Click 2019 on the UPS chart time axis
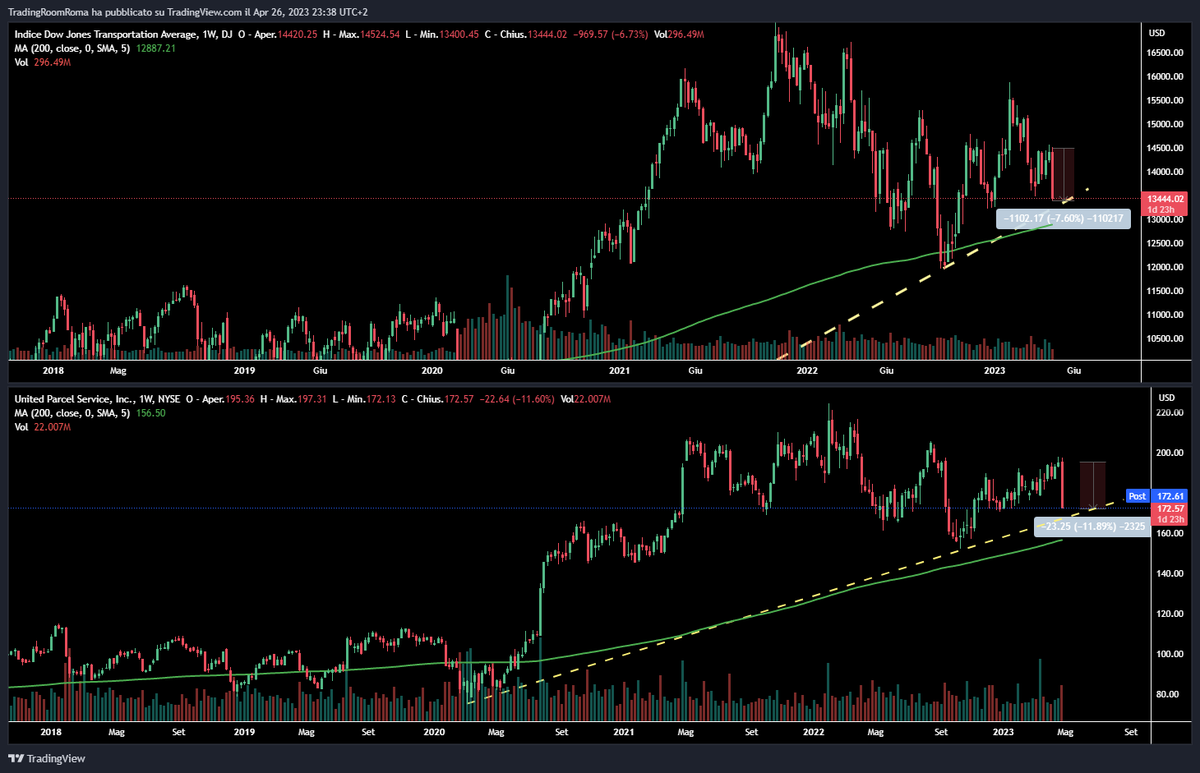1200x773 pixels. pyautogui.click(x=245, y=732)
